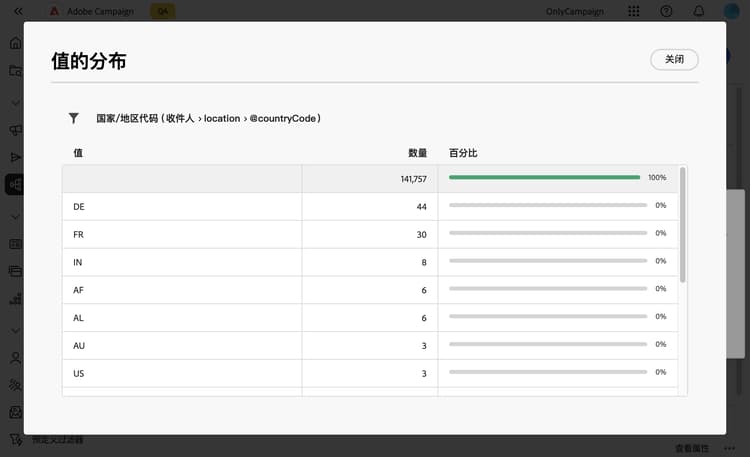Click the 数量 column header
Image resolution: width=750 pixels, height=457 pixels.
417,153
